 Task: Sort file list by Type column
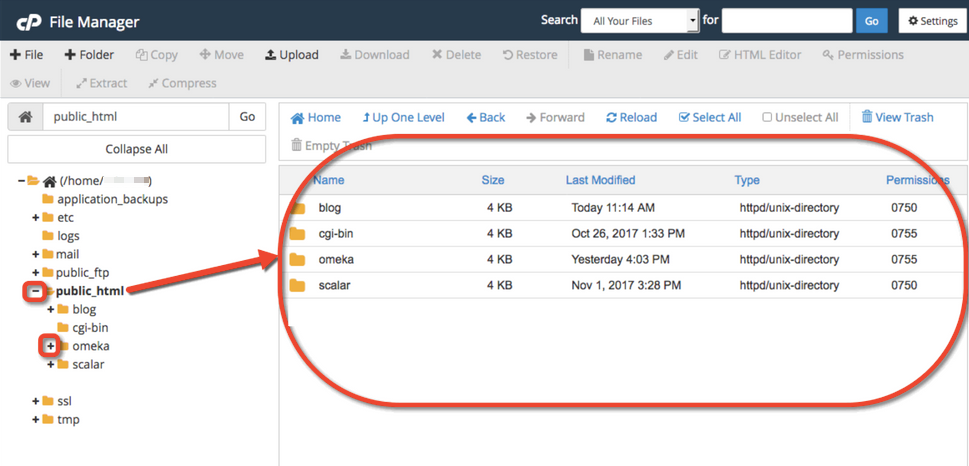click(747, 180)
